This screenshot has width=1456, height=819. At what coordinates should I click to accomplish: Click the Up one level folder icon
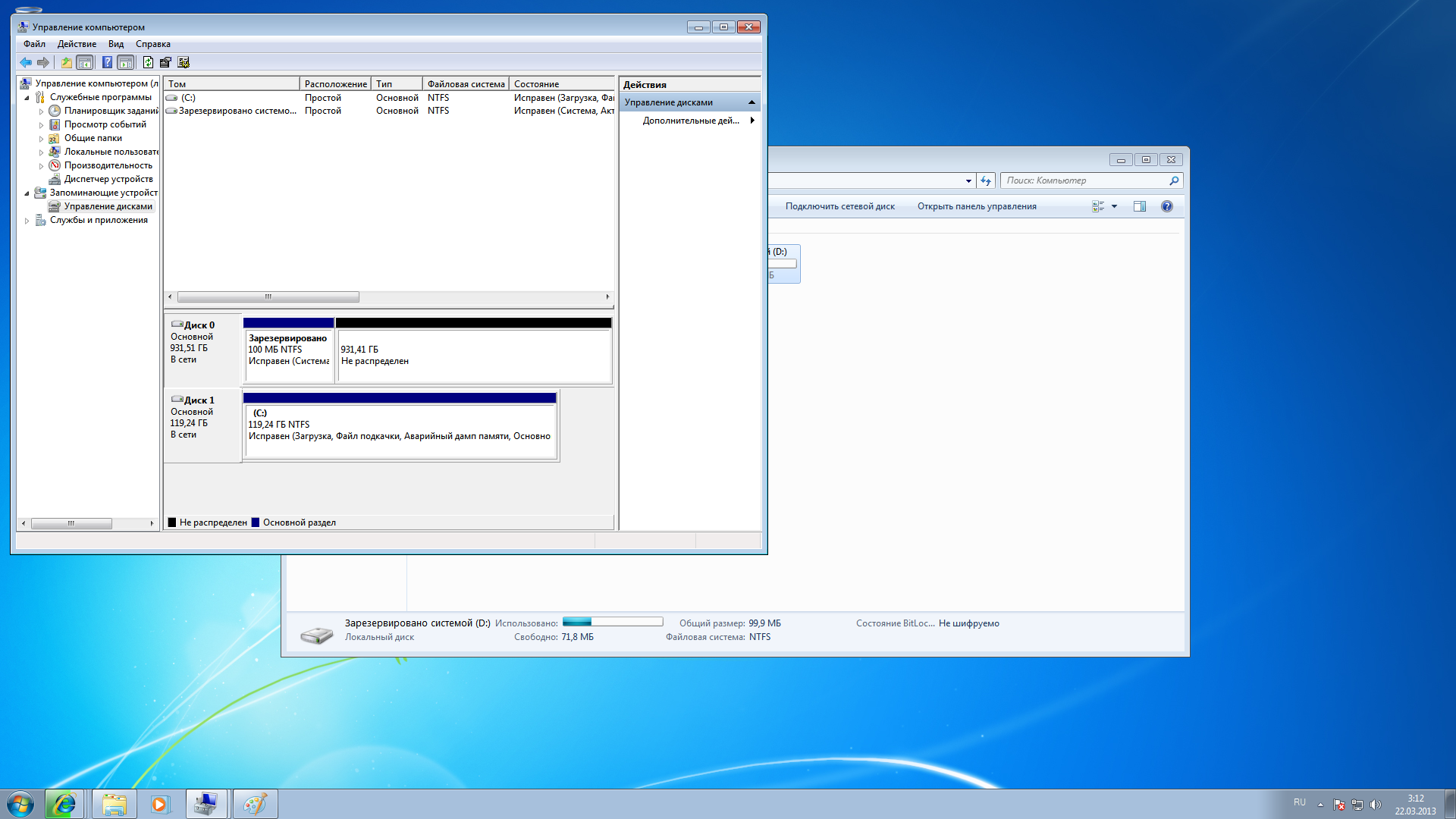point(67,62)
